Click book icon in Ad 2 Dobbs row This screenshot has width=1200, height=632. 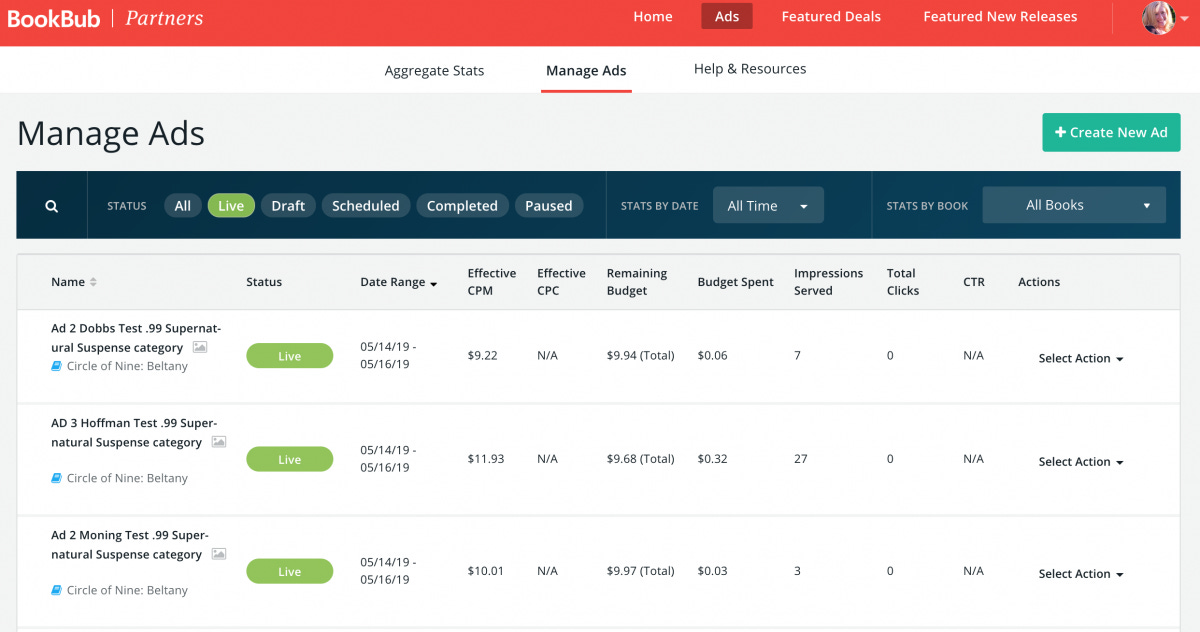pyautogui.click(x=57, y=367)
